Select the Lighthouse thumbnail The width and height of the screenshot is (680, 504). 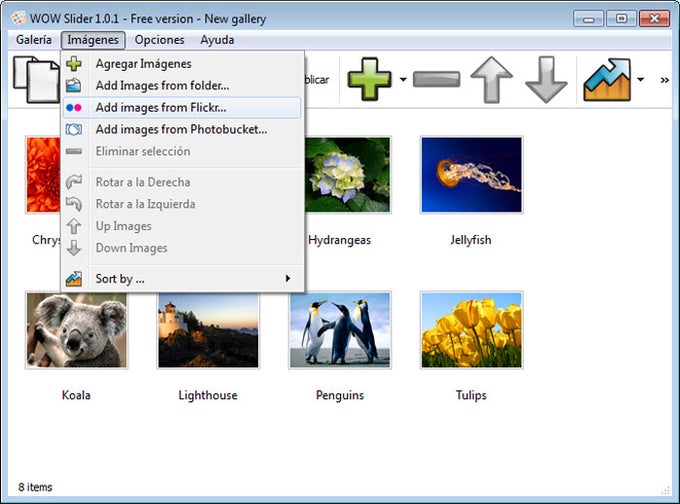pos(208,330)
